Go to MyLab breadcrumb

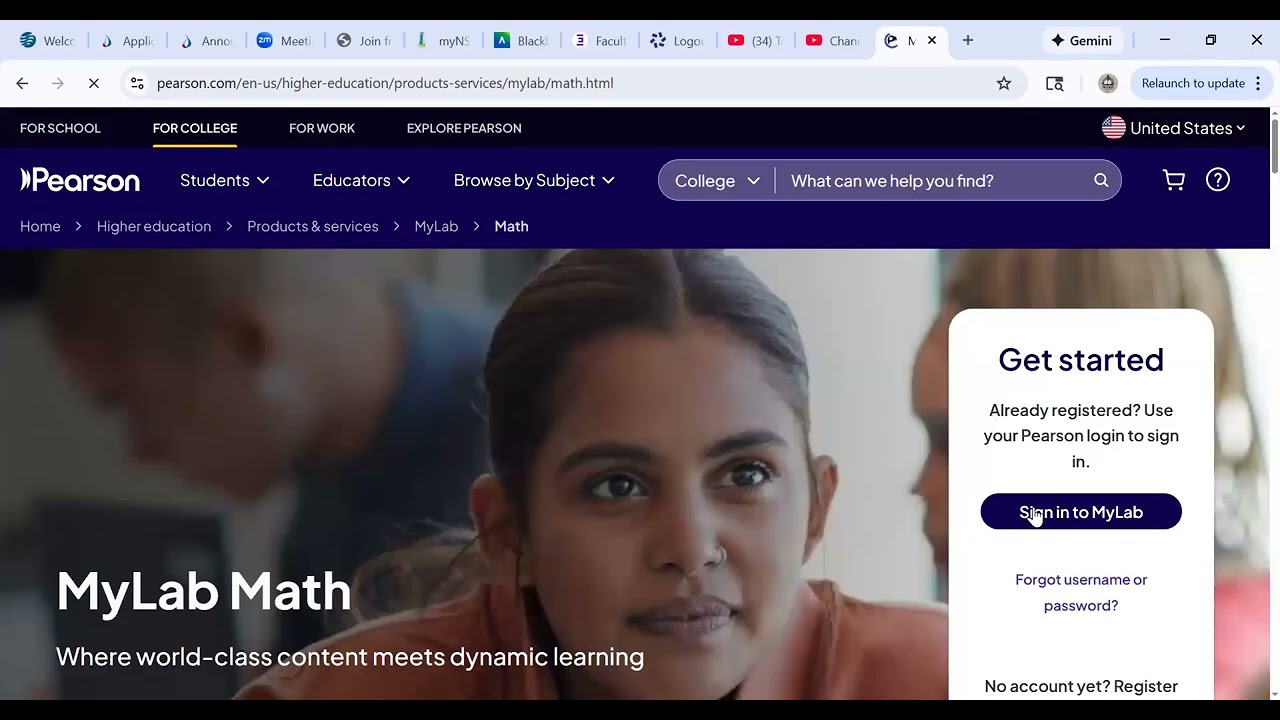click(436, 226)
